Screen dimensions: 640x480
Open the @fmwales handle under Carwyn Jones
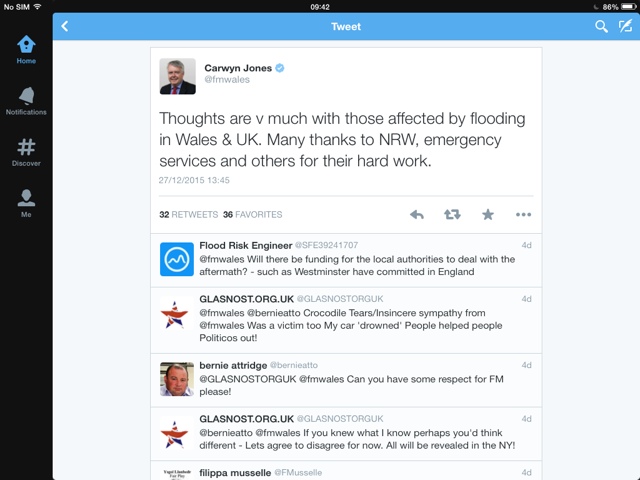coord(227,80)
